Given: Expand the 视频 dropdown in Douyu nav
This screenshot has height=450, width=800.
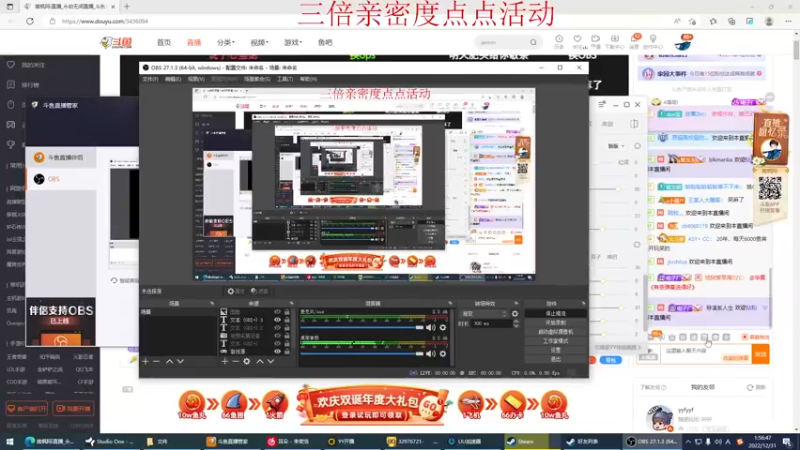Looking at the screenshot, I should coord(259,42).
